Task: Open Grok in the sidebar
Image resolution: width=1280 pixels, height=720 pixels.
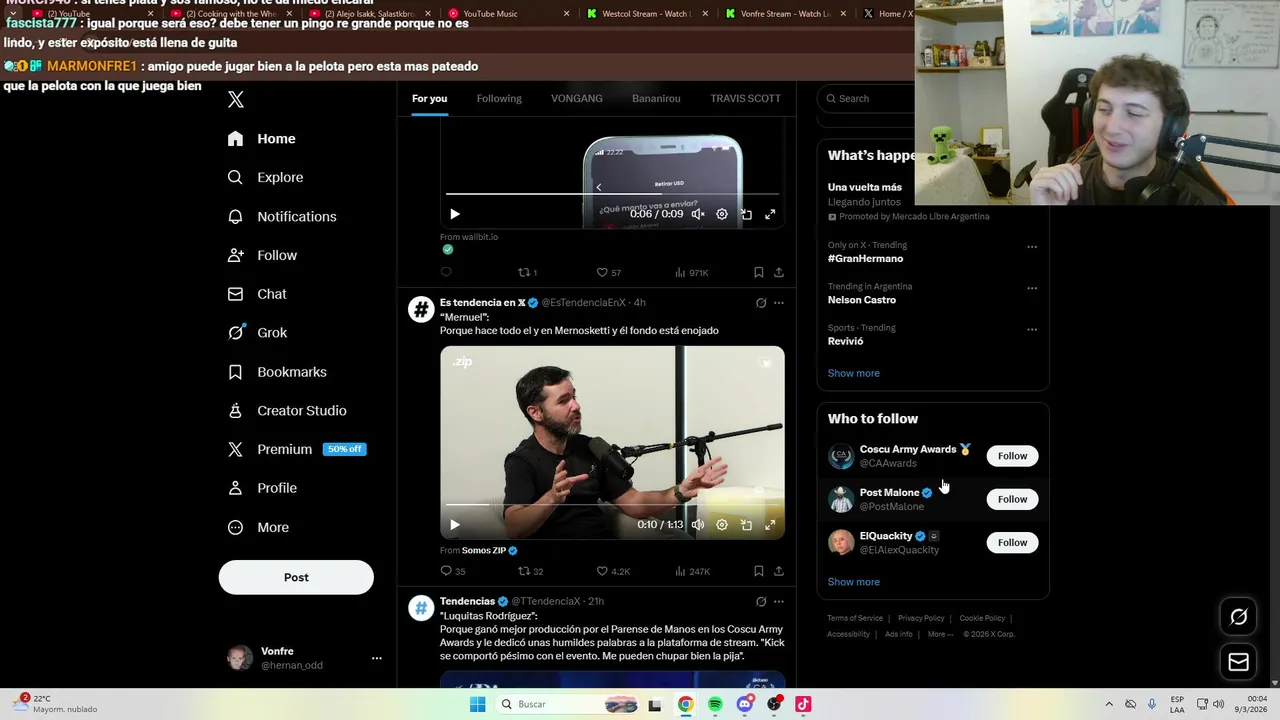Action: [257, 333]
